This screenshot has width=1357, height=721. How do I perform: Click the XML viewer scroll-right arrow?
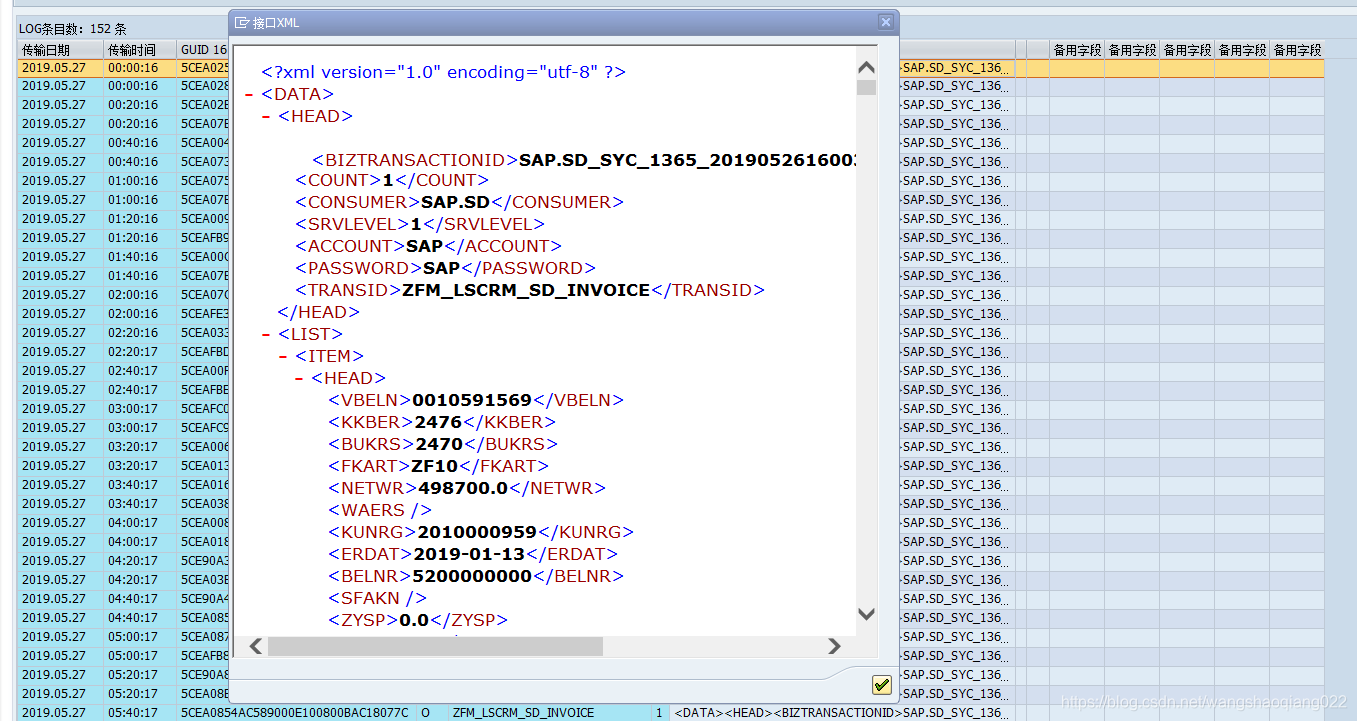coord(834,646)
